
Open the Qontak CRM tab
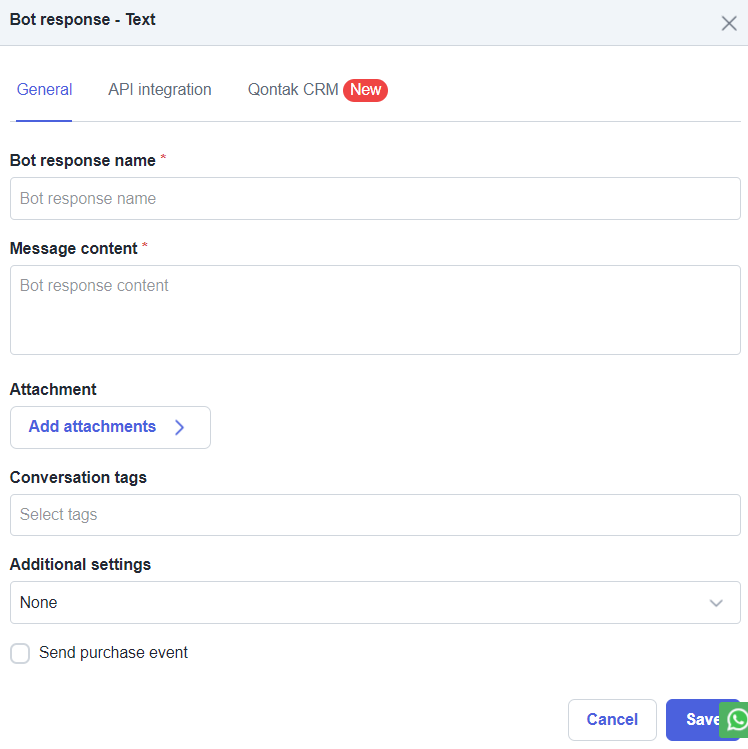pyautogui.click(x=293, y=90)
